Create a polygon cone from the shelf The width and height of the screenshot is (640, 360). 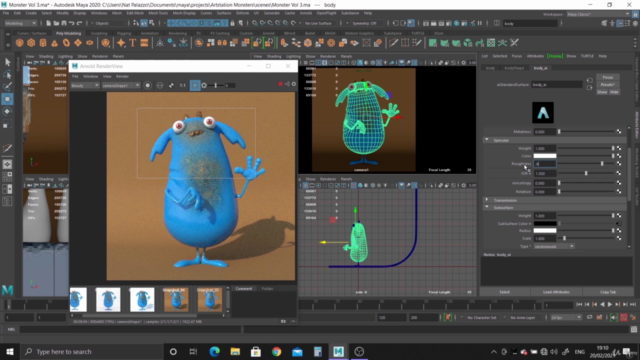pos(54,42)
